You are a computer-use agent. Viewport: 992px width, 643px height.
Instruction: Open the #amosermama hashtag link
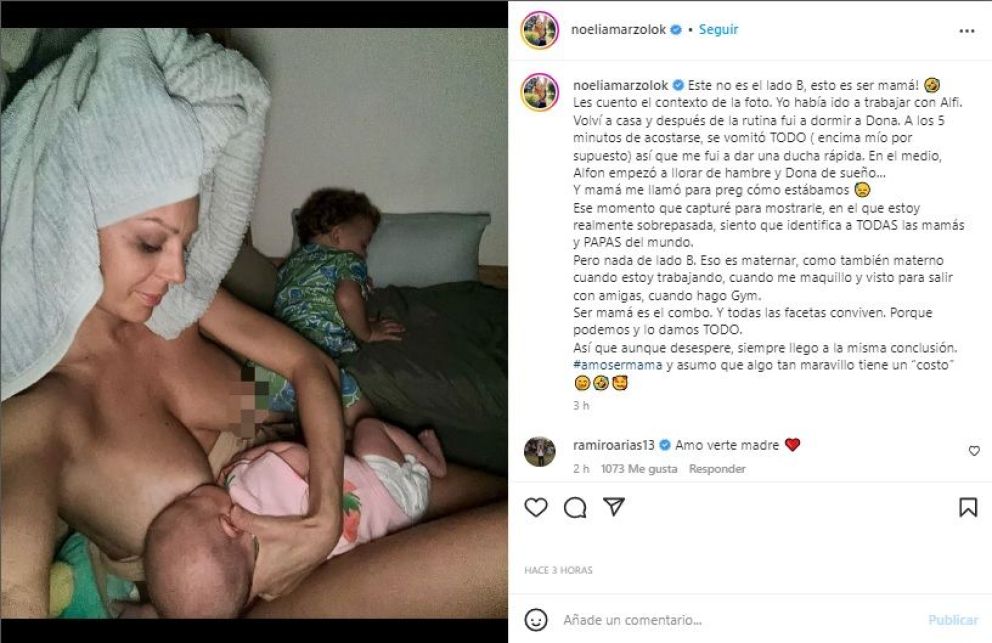[x=617, y=365]
